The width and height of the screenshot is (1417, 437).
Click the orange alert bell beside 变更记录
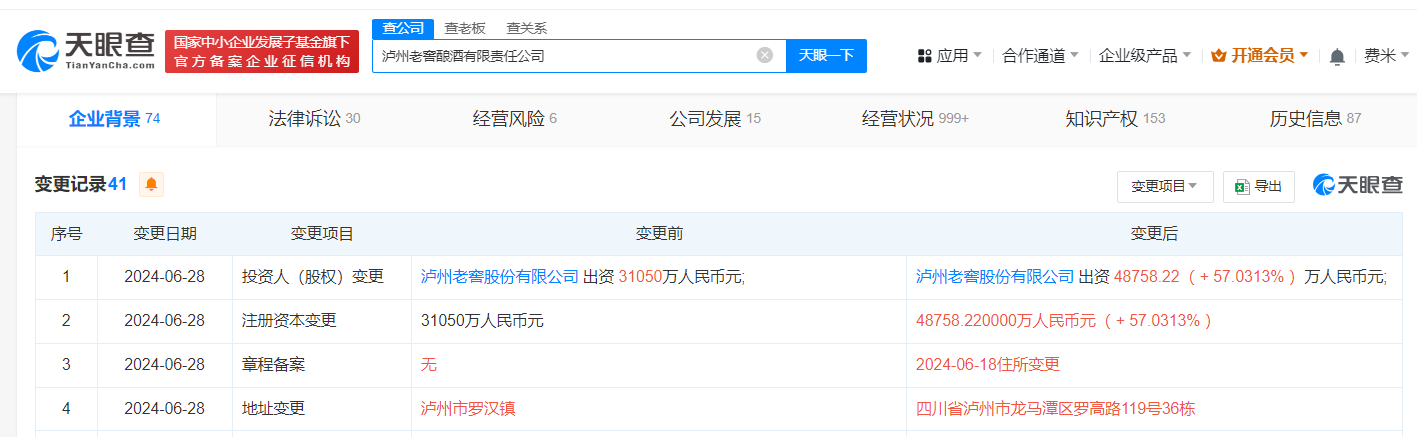tap(151, 184)
